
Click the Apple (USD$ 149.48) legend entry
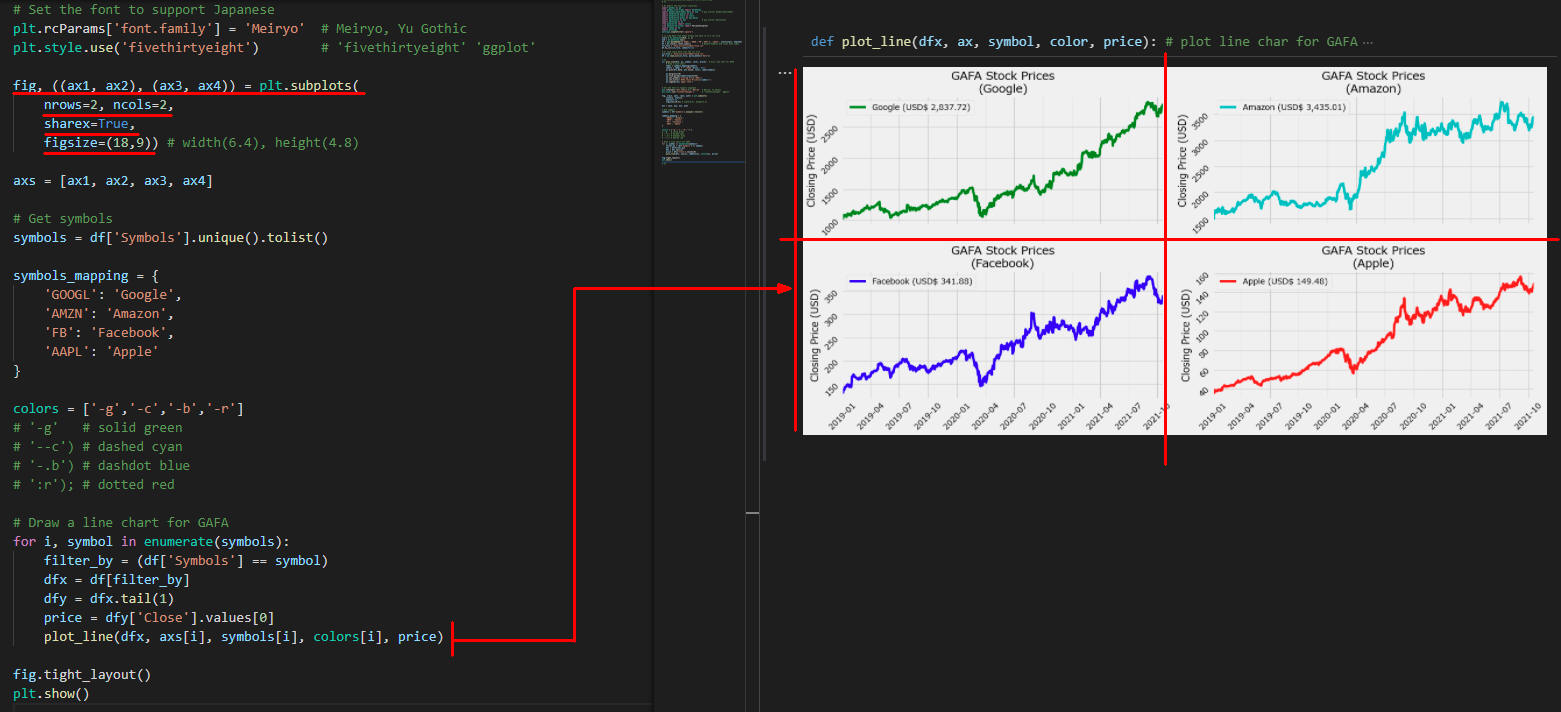[1273, 282]
